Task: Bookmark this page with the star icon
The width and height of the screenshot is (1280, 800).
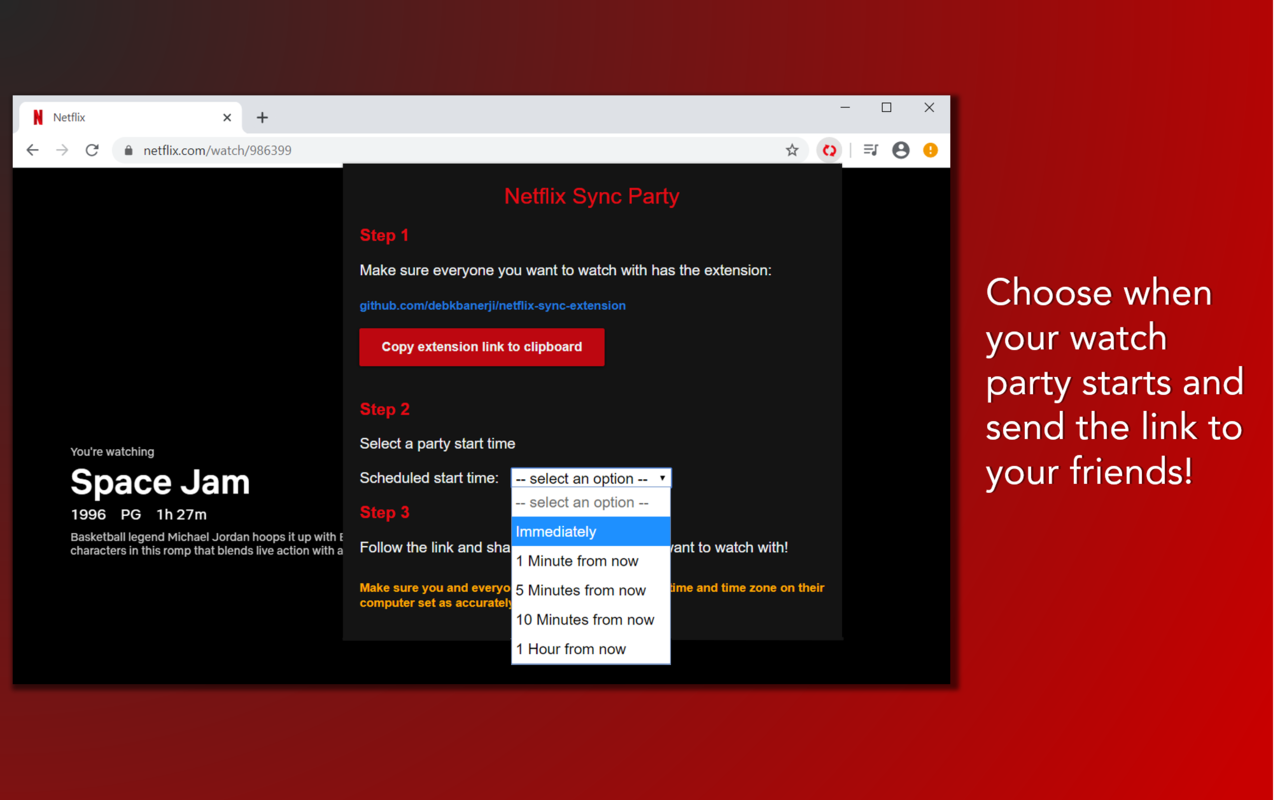Action: [x=792, y=150]
